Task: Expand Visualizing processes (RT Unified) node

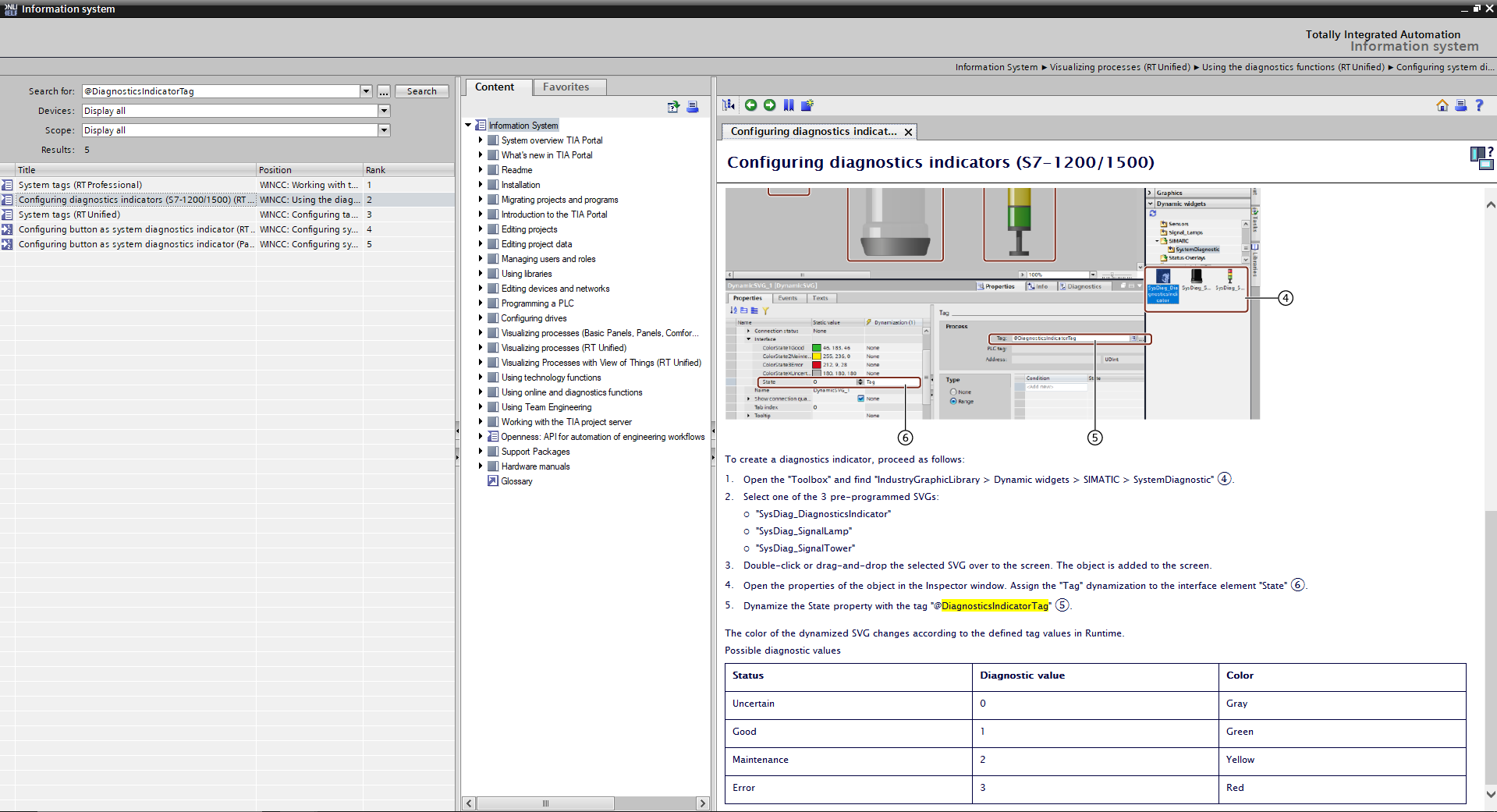Action: [x=481, y=348]
